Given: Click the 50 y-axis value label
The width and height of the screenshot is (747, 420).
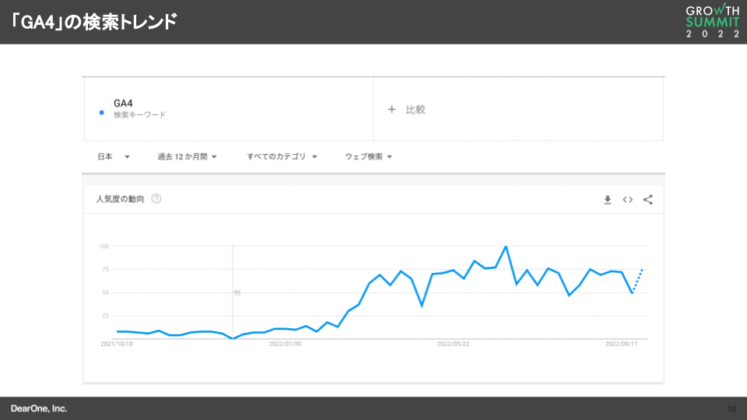Looking at the screenshot, I should 105,292.
